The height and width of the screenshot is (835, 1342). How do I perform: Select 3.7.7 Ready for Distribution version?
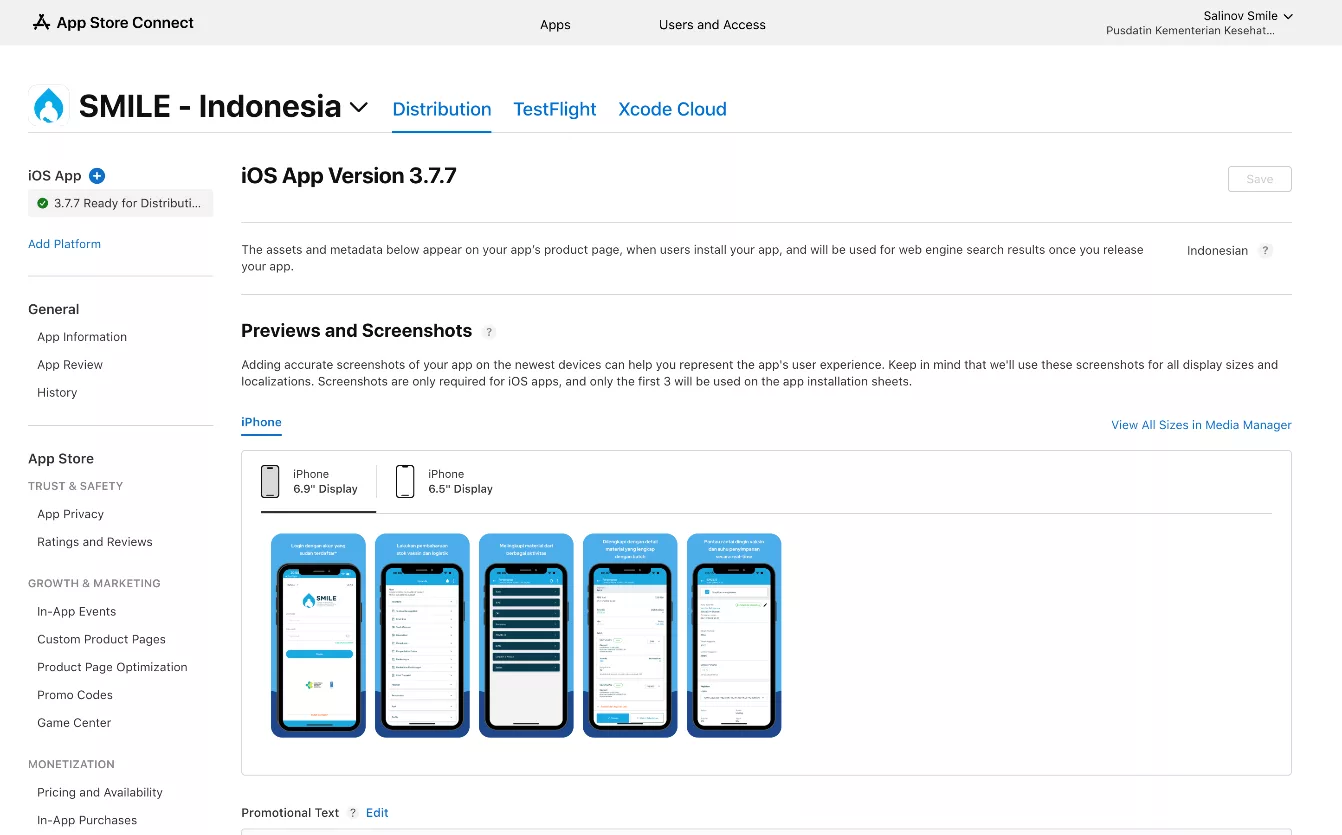click(120, 203)
